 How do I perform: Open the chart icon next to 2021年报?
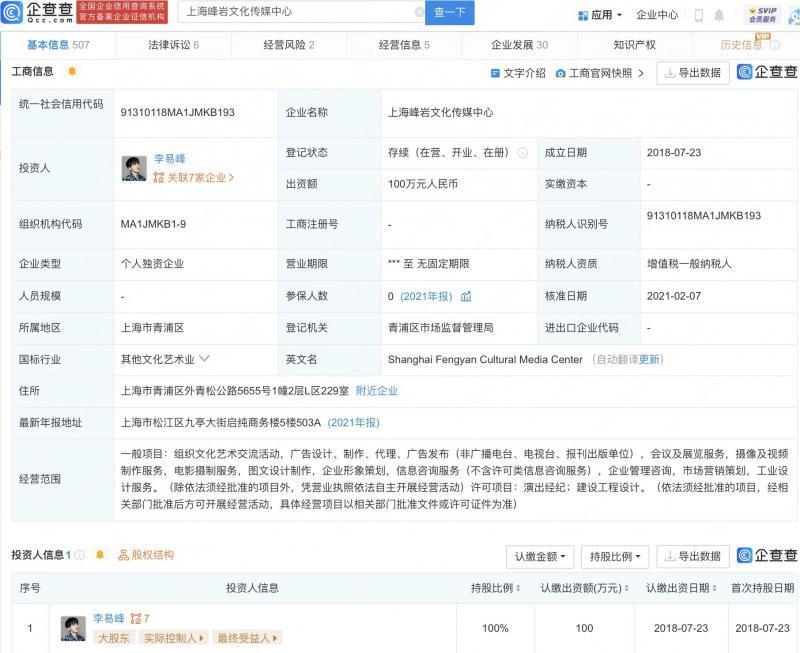click(x=466, y=297)
